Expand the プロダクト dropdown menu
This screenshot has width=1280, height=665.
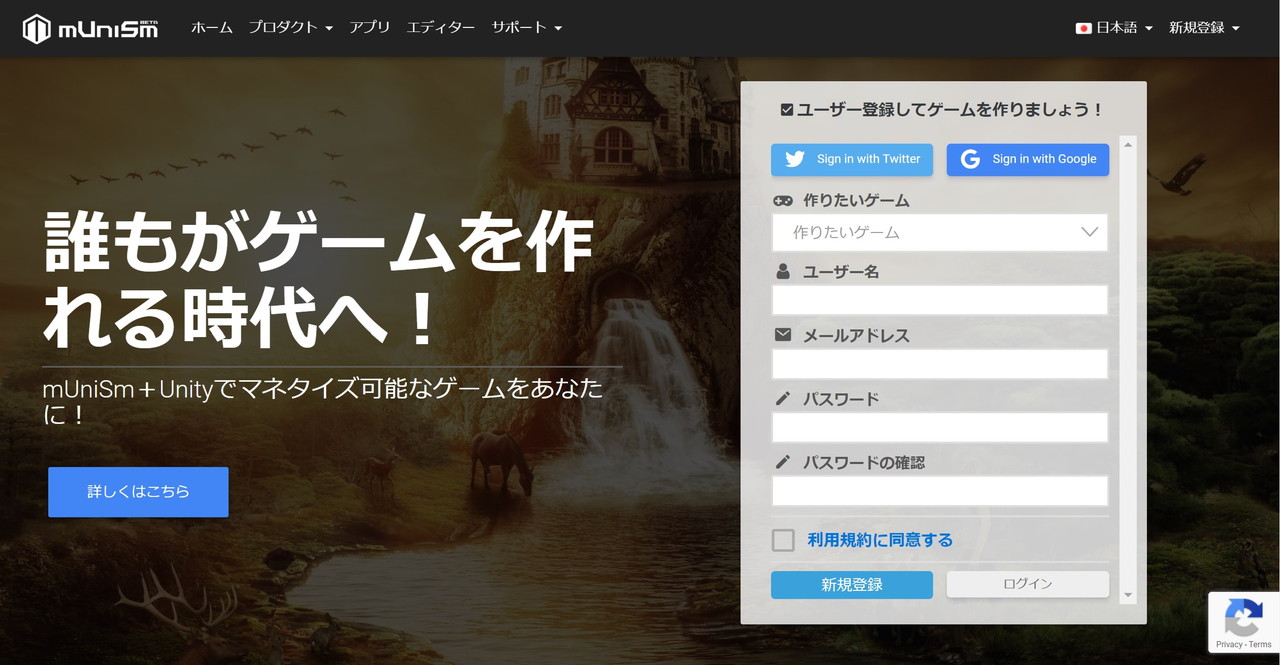(x=291, y=28)
